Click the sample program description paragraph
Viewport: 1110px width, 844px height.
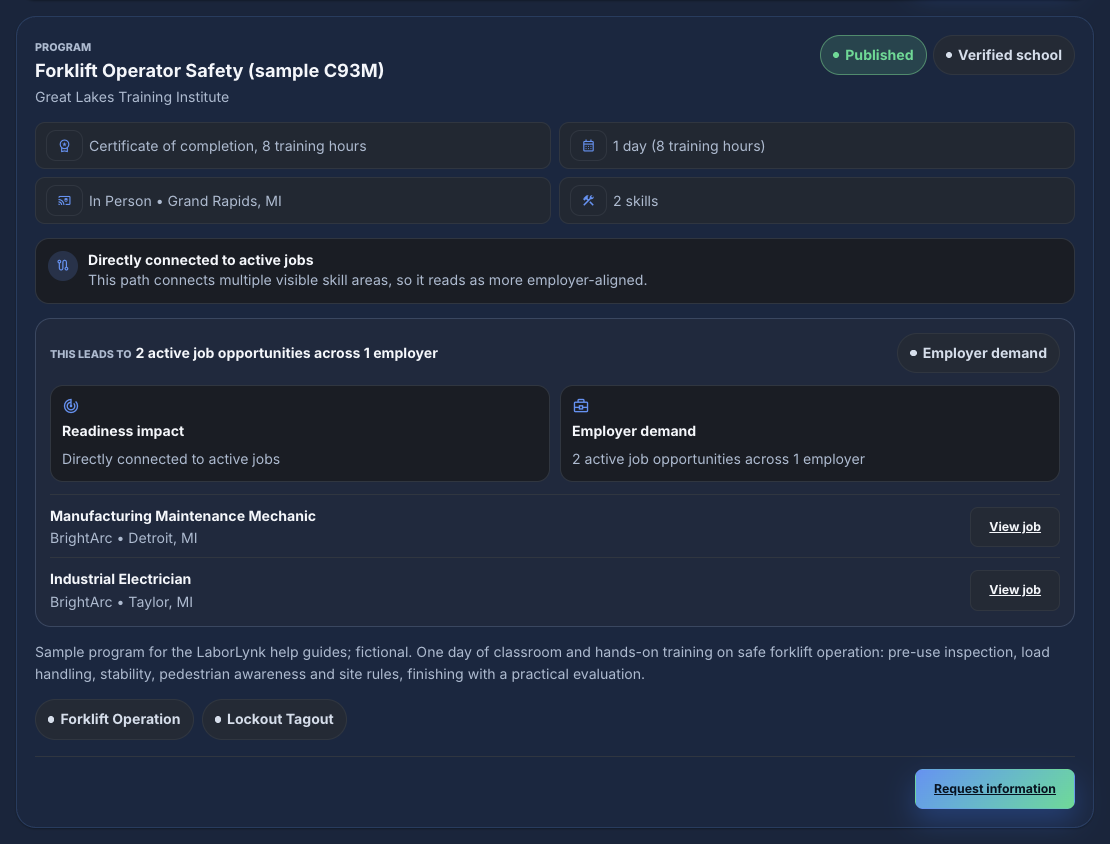point(542,663)
